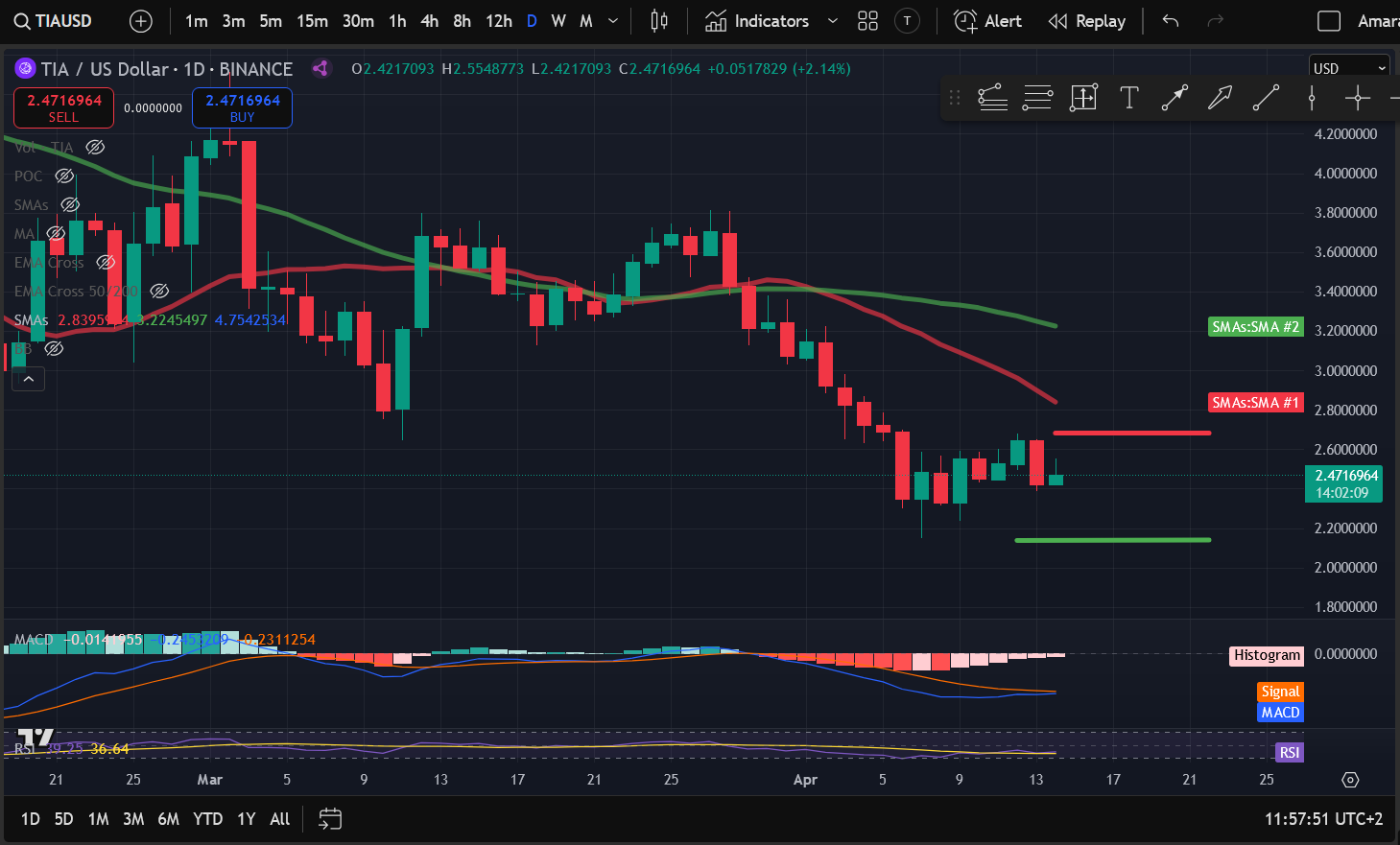Click the red horizontal resistance line

(x=1132, y=434)
